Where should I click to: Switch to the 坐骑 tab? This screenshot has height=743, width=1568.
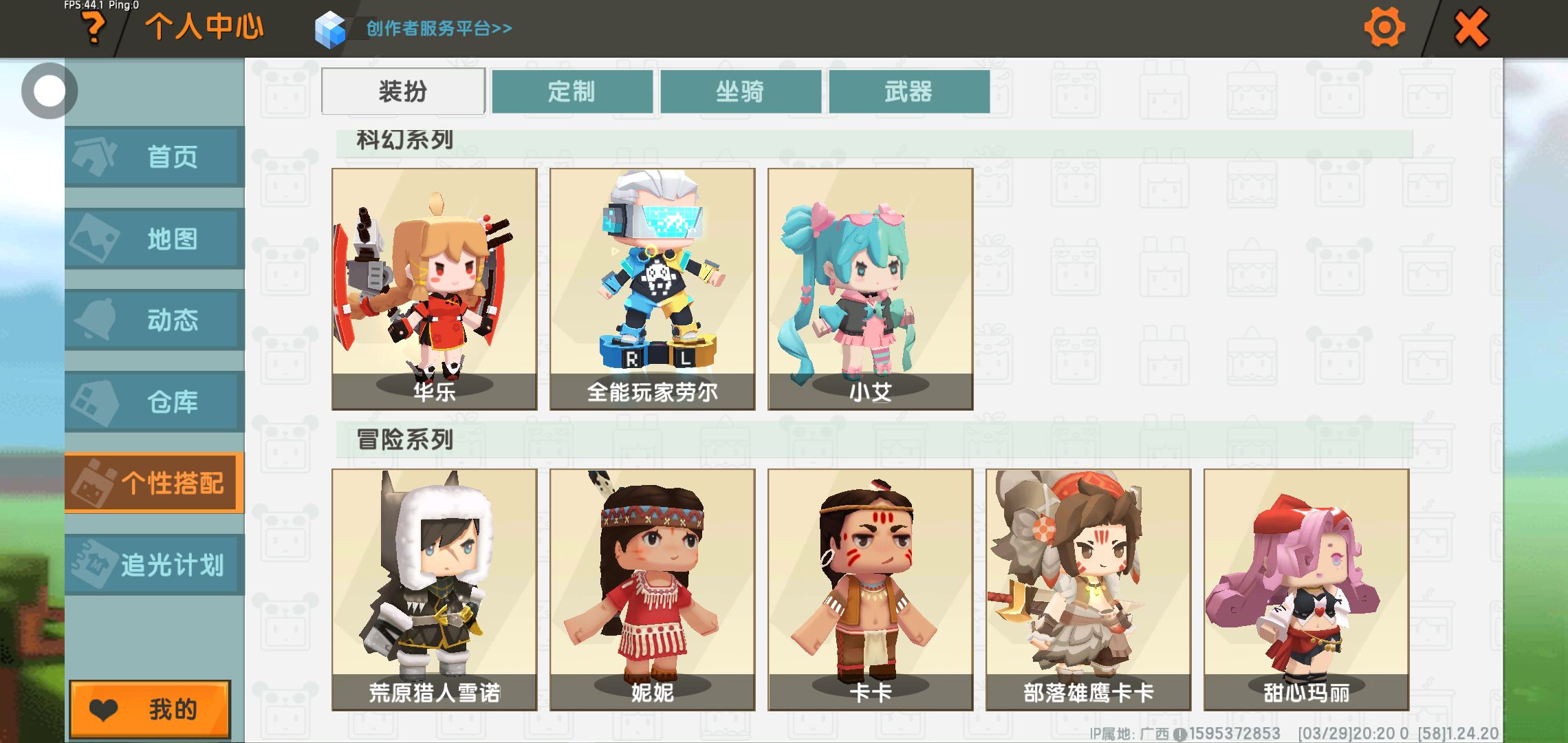(741, 91)
